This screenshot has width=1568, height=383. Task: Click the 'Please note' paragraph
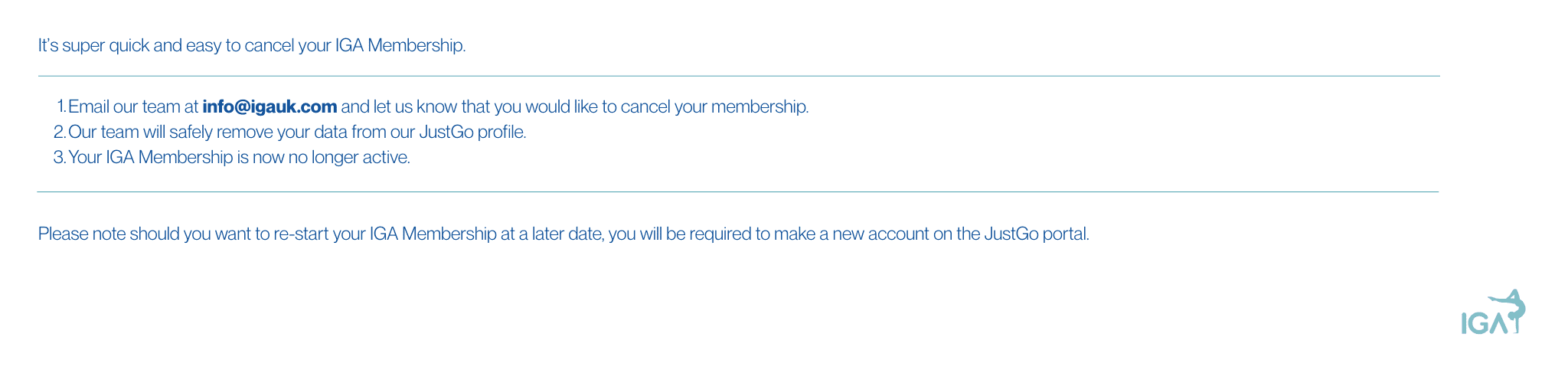coord(563,234)
